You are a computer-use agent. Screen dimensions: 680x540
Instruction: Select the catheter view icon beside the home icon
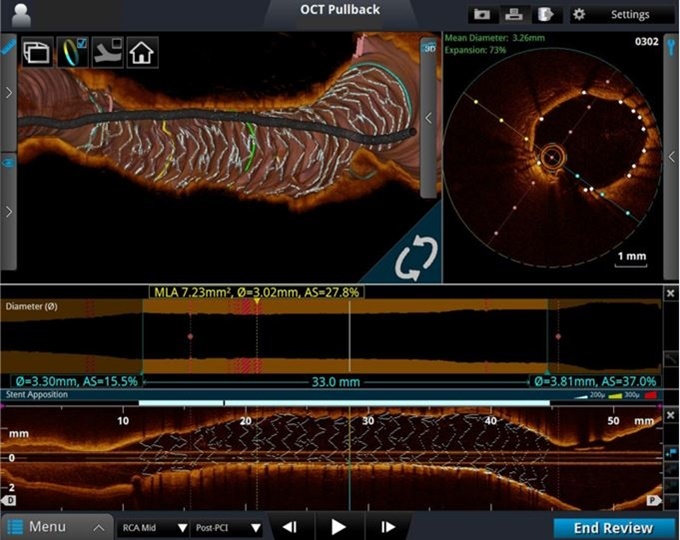point(108,52)
